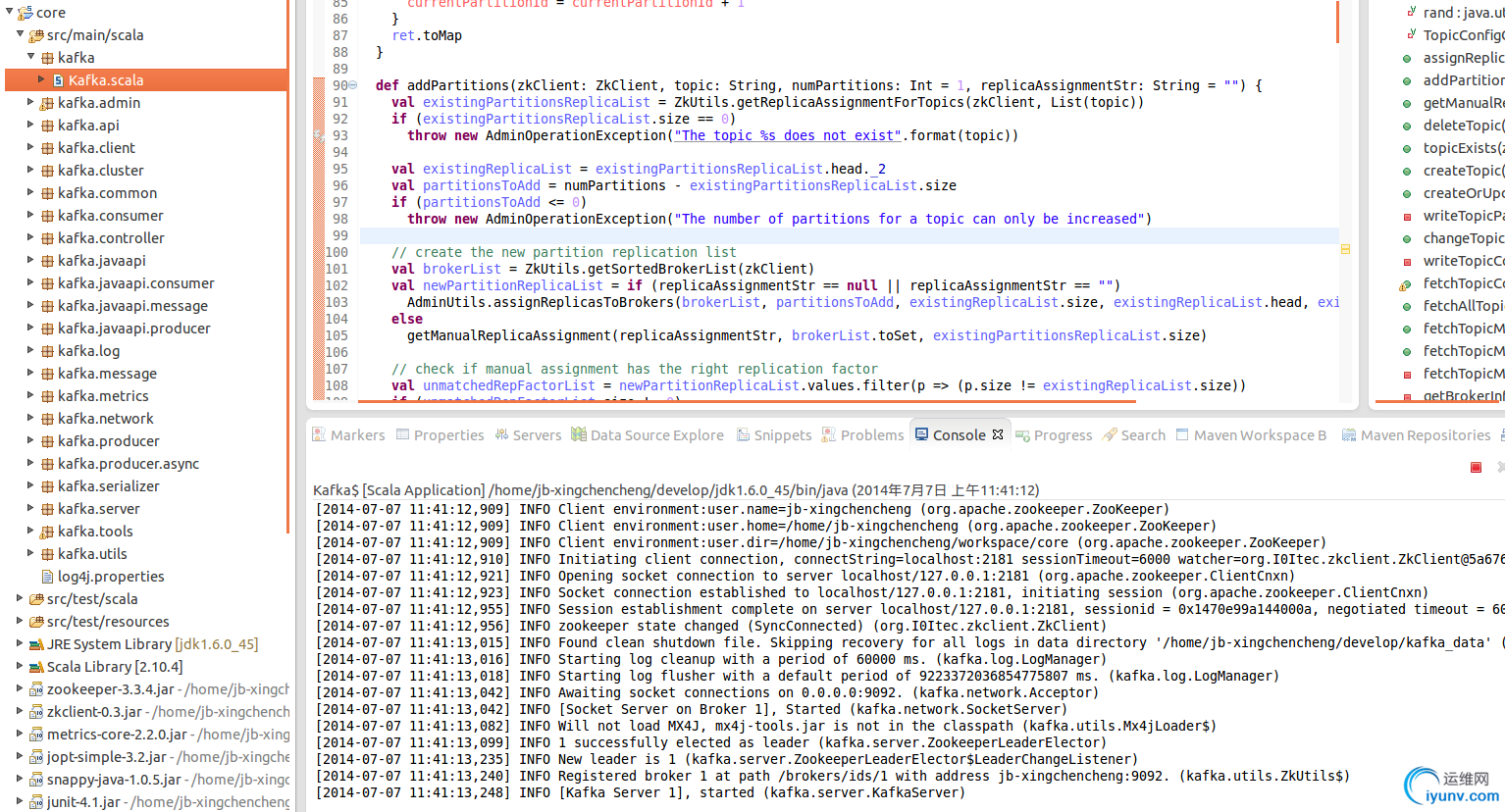Click the kafka.serializer package icon

click(47, 486)
